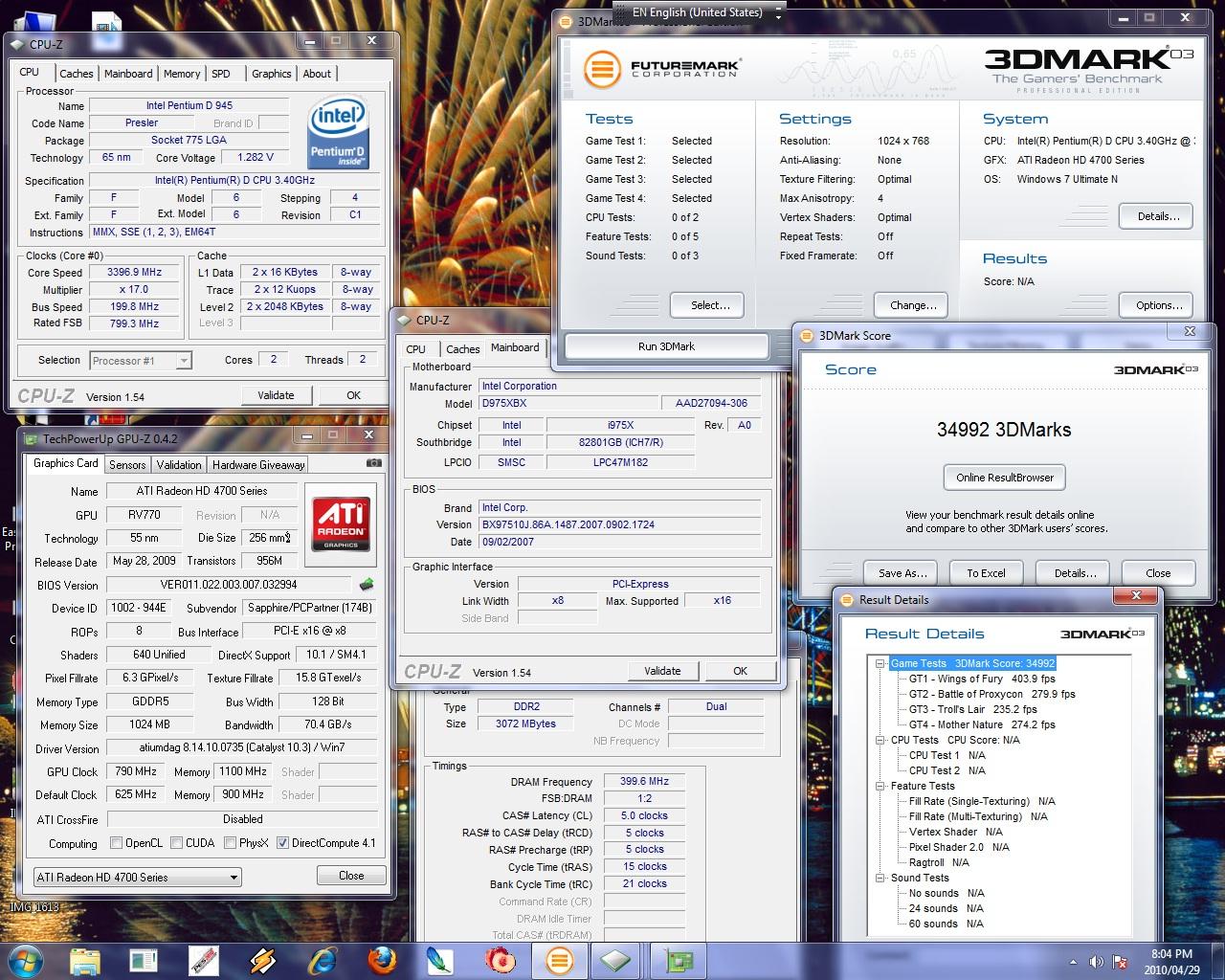
Task: Click the Result Details window title icon
Action: point(846,600)
